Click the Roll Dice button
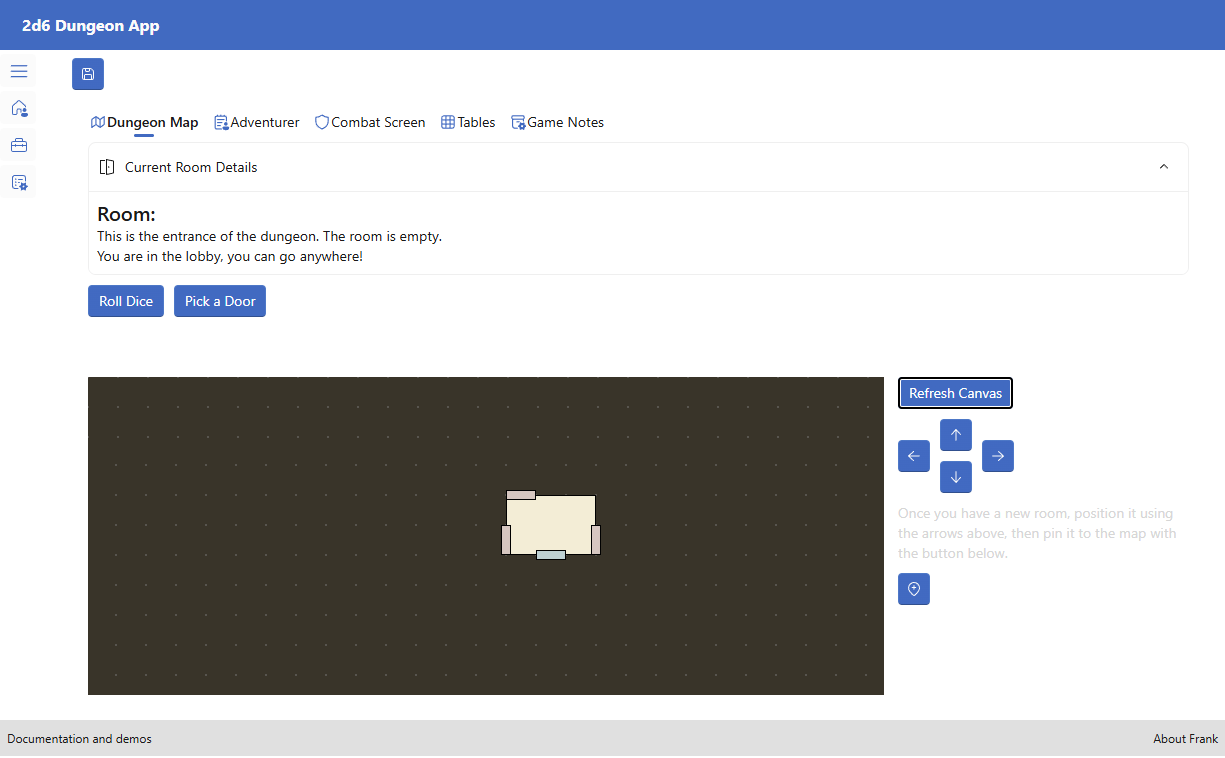1225x758 pixels. pos(126,301)
